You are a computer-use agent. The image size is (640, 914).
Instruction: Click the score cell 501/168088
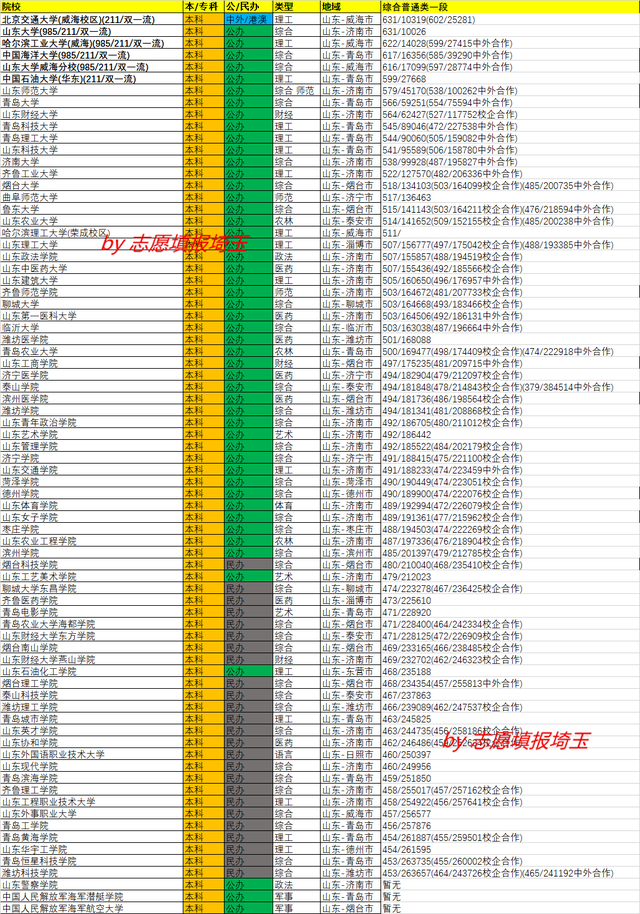(511, 340)
